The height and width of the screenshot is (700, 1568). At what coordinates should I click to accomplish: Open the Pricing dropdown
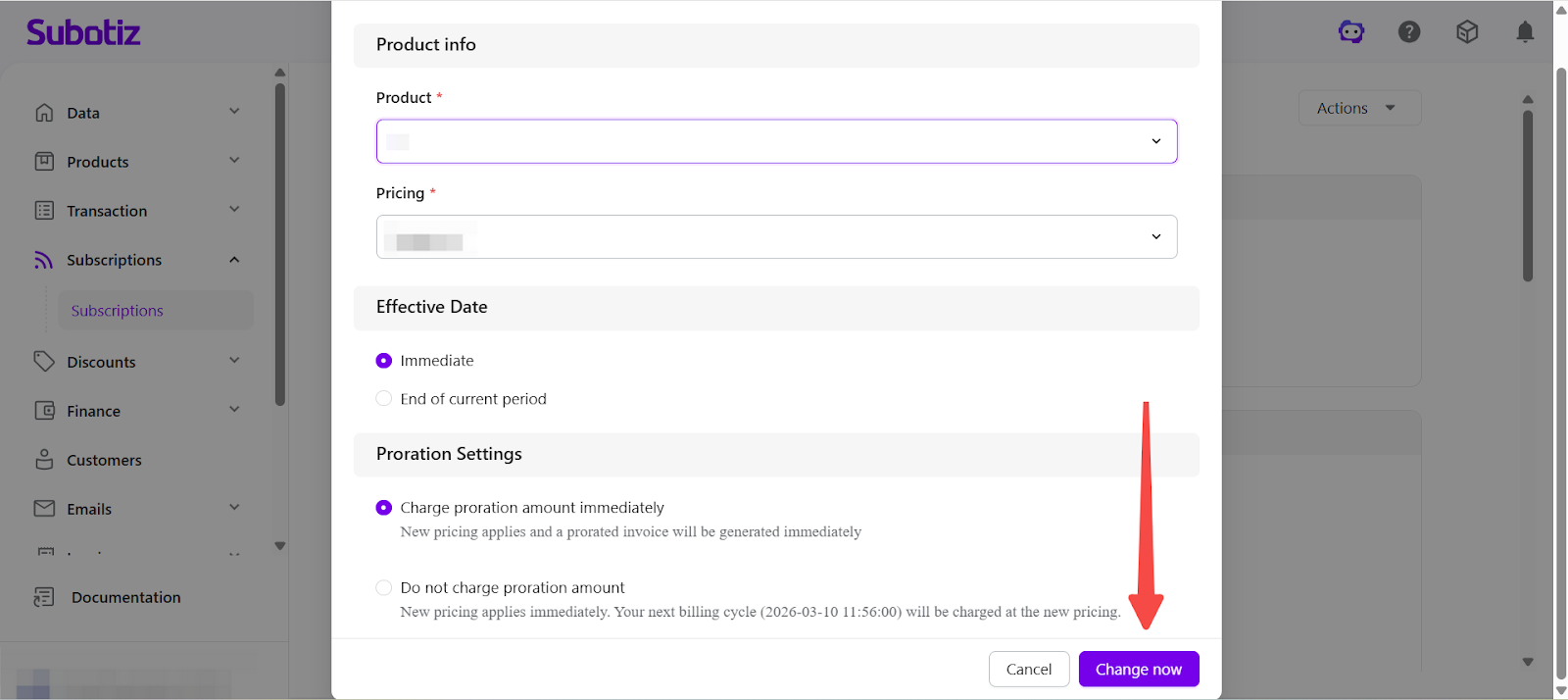[776, 237]
